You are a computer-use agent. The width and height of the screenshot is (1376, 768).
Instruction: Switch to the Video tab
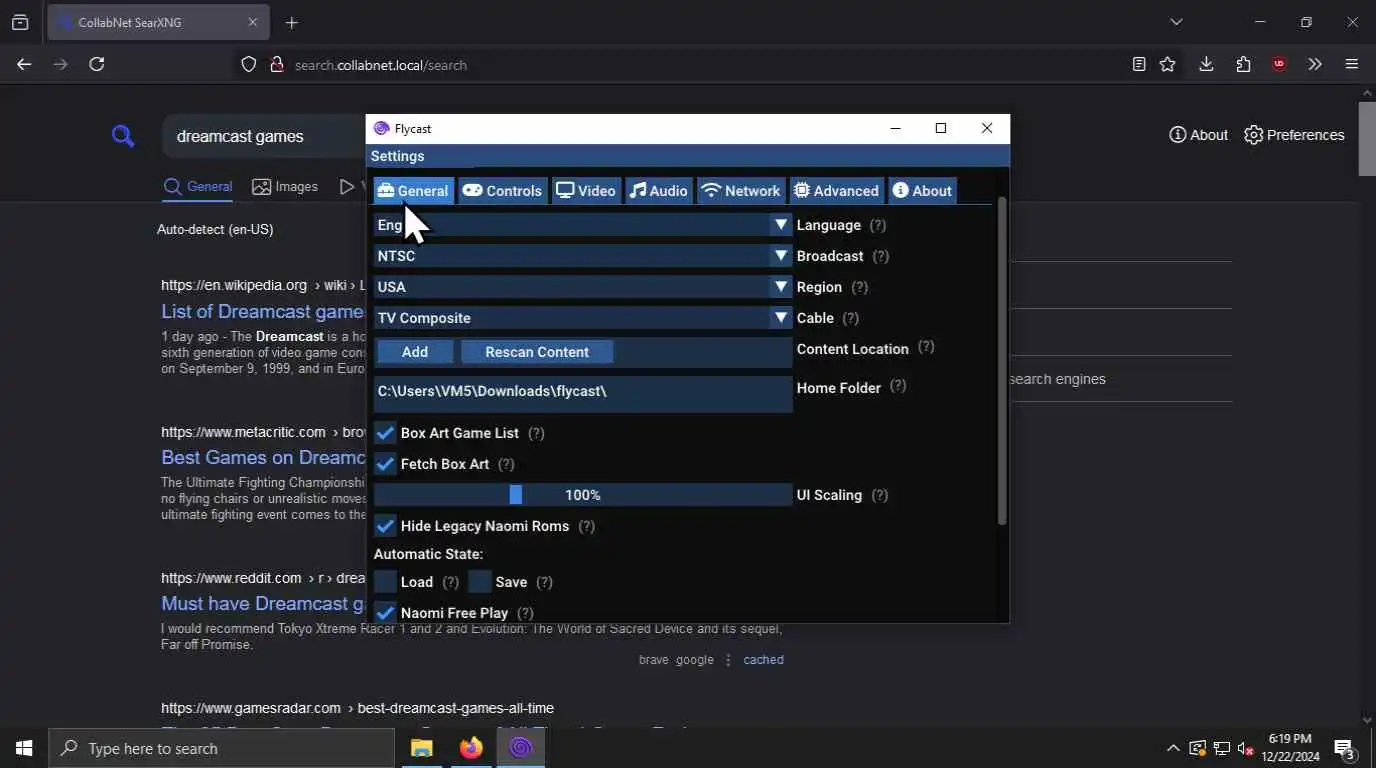[x=586, y=191]
